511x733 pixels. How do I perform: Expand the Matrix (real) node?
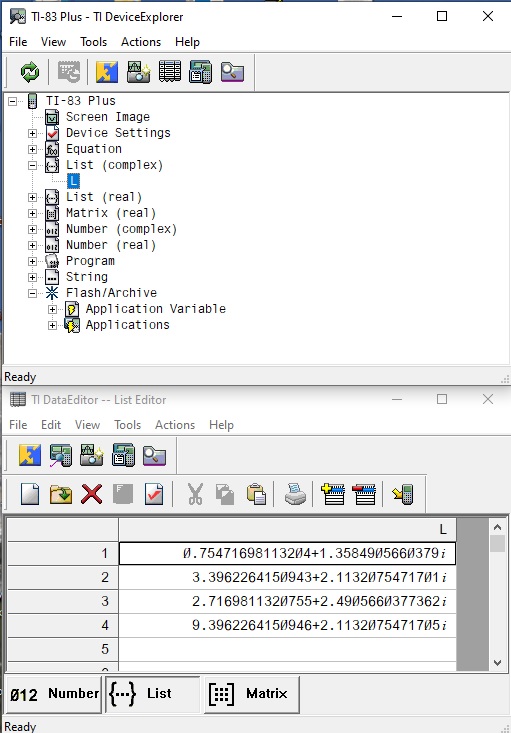tap(32, 213)
